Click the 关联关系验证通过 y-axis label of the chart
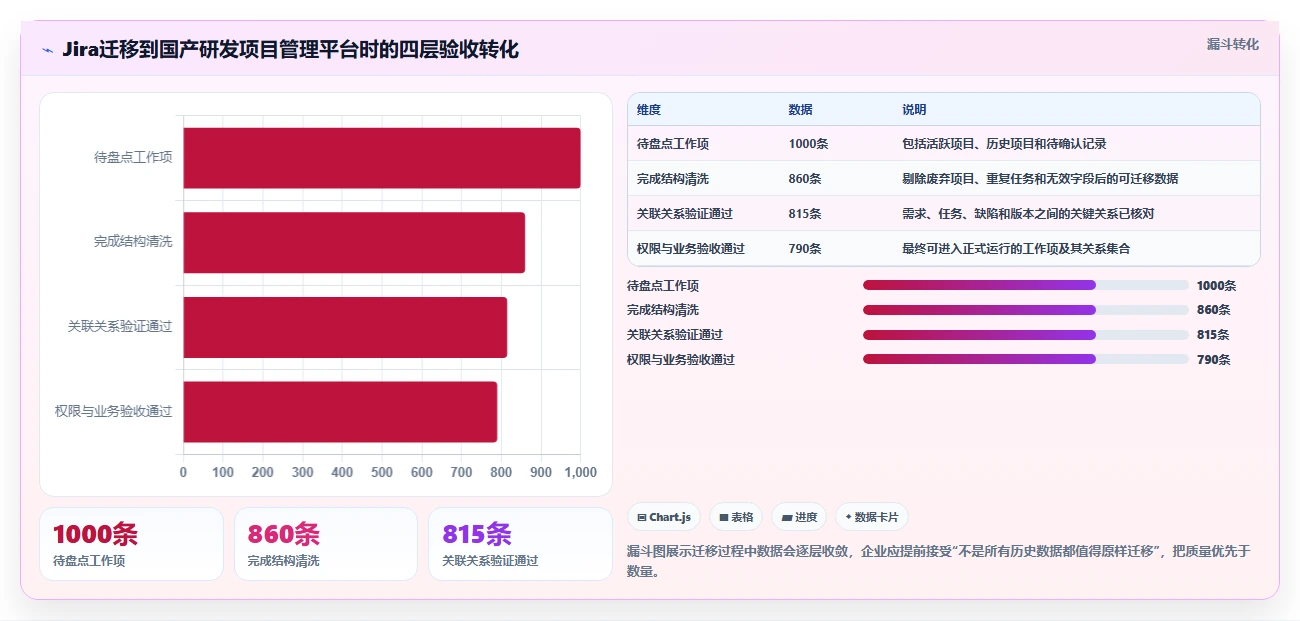Viewport: 1300px width, 621px height. coord(120,326)
